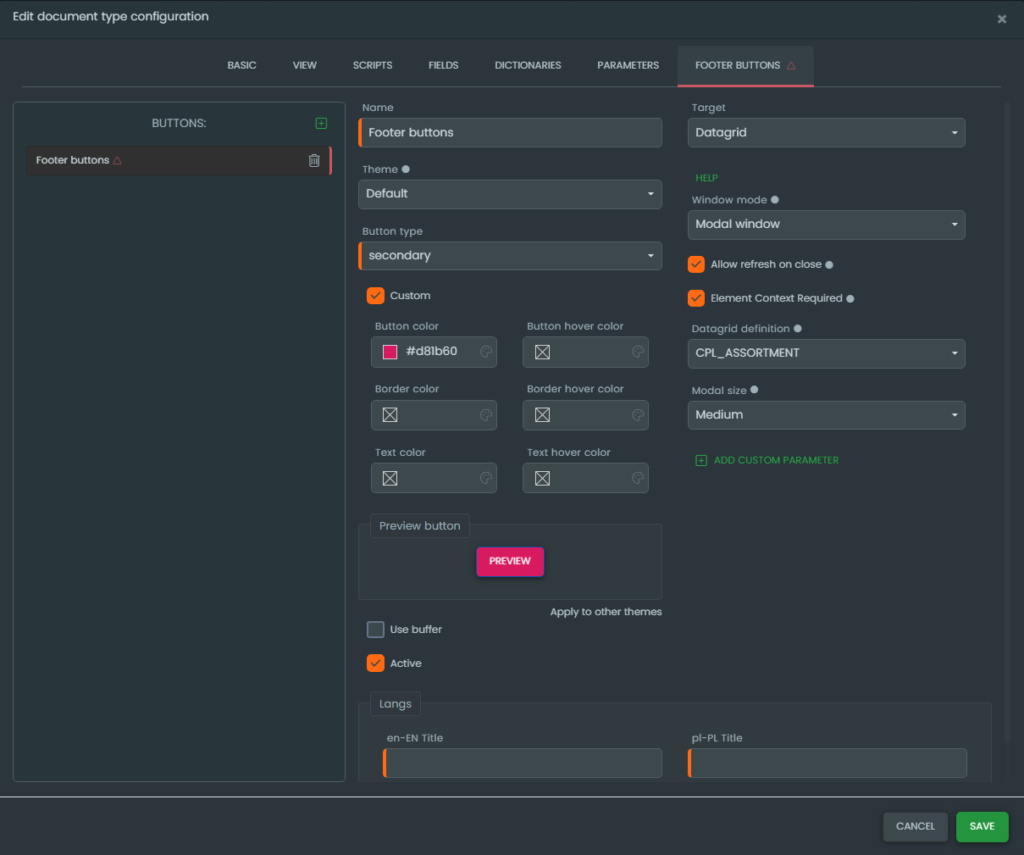This screenshot has width=1024, height=855.
Task: Click the plus icon for Add Custom Parameter
Action: coord(701,460)
